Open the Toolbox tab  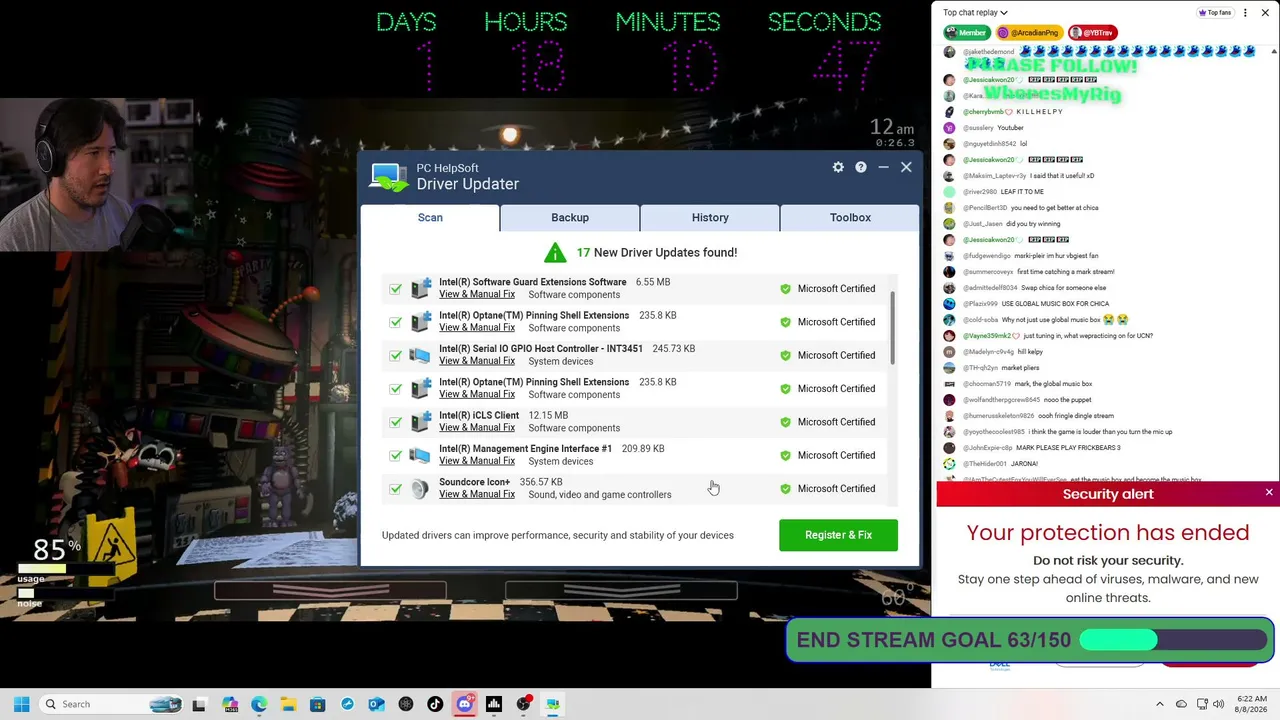[850, 217]
